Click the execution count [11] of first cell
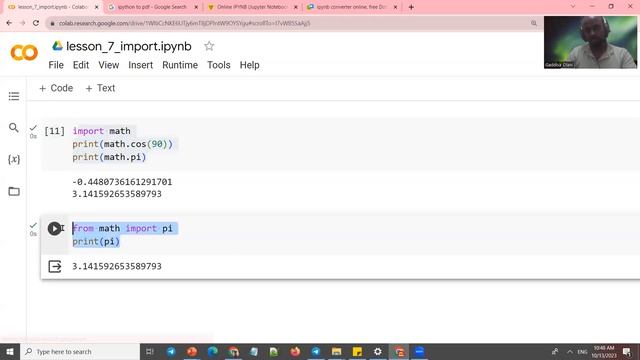This screenshot has width=640, height=360. pos(54,131)
